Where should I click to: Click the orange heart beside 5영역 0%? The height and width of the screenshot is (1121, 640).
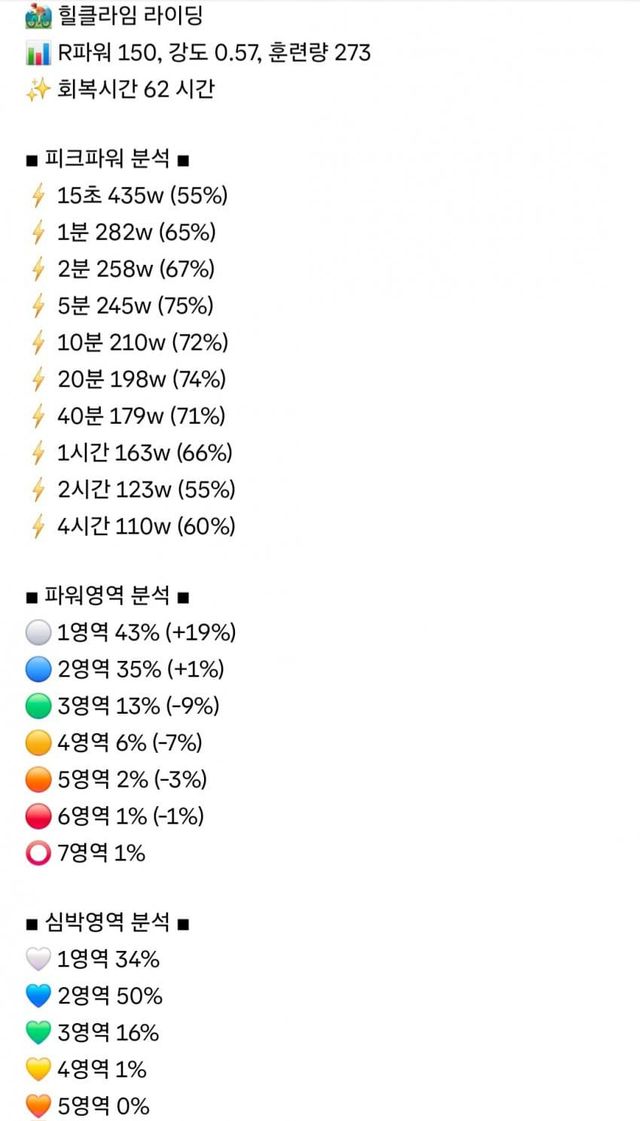[38, 1106]
